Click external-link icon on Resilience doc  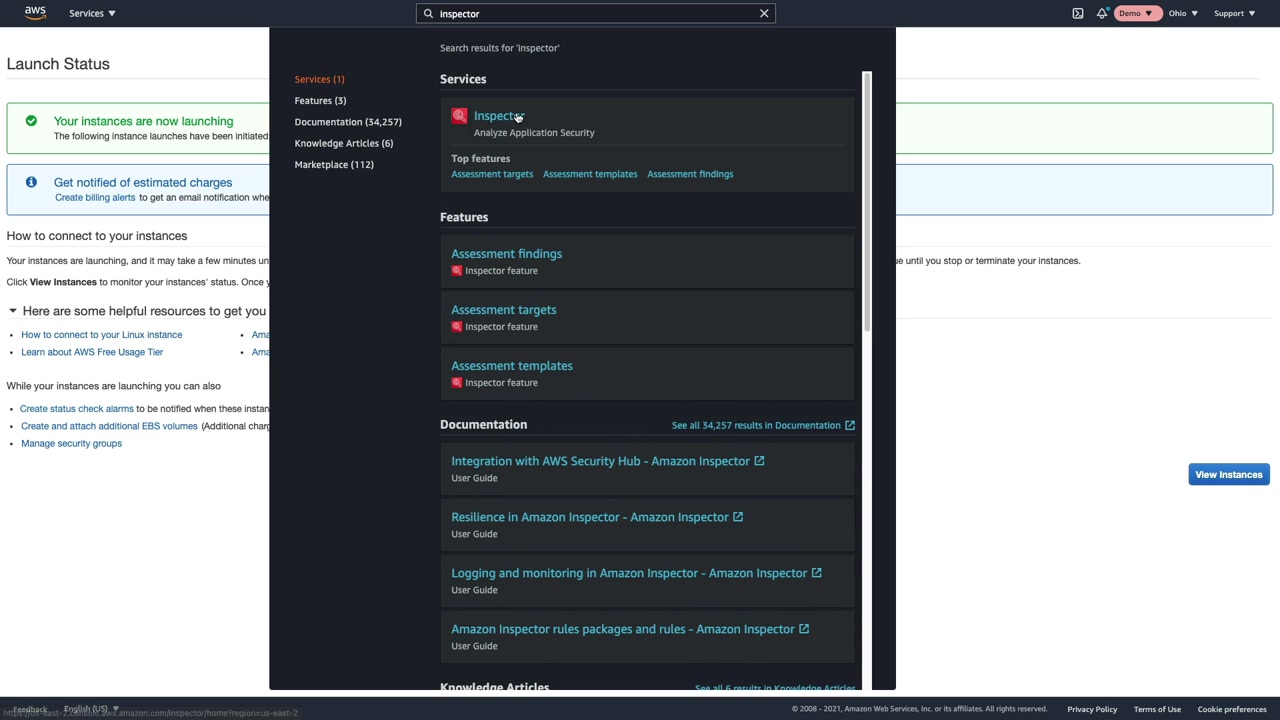point(738,517)
